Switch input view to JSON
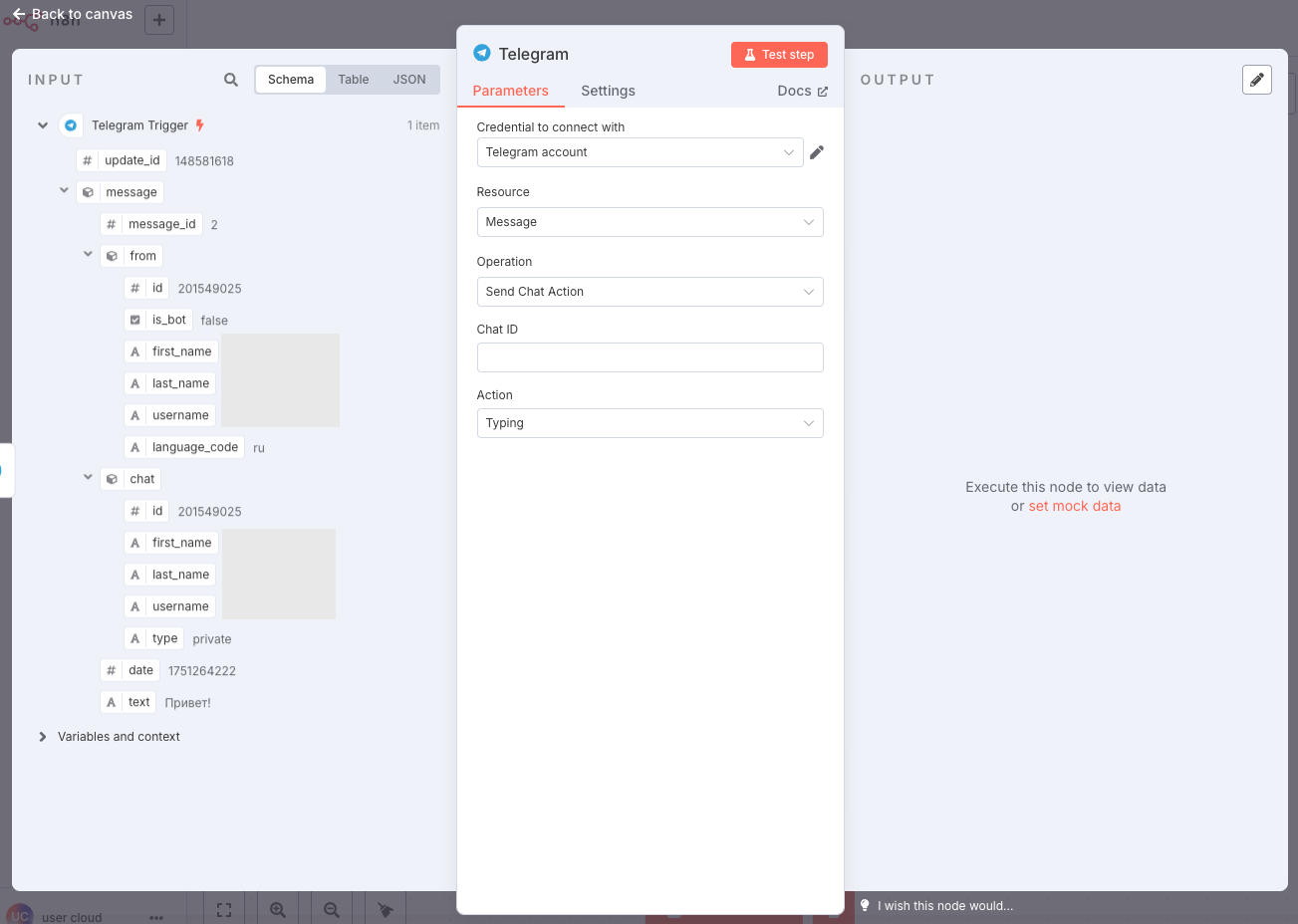The width and height of the screenshot is (1298, 924). 409,80
